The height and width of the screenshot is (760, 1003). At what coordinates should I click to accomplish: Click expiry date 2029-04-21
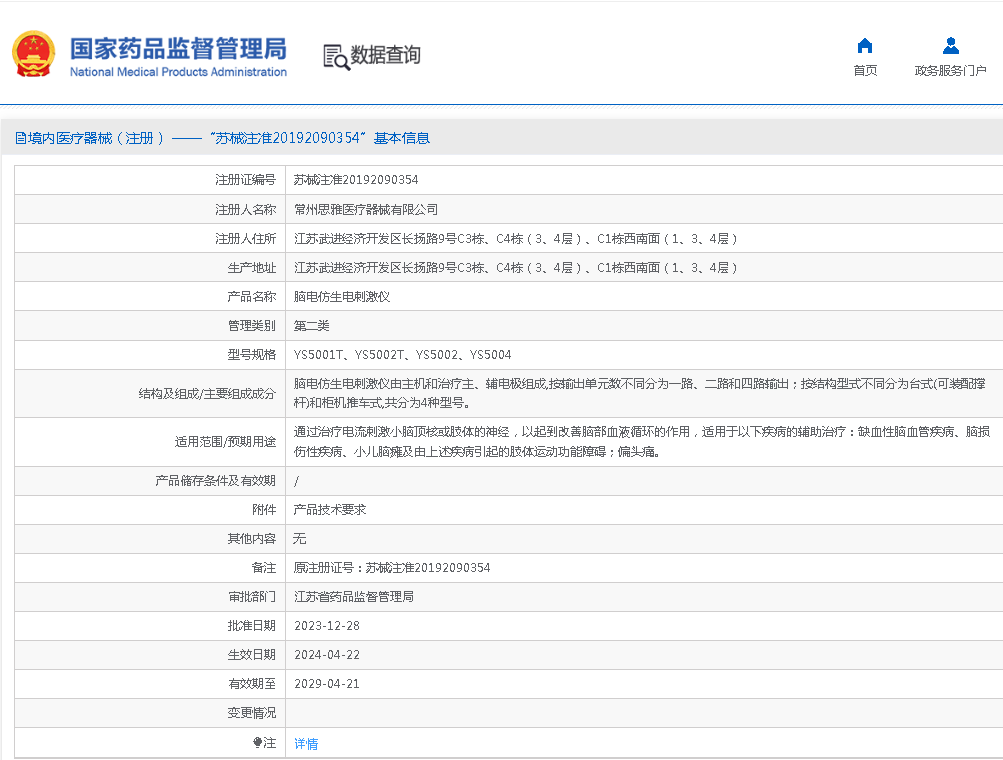[x=327, y=684]
